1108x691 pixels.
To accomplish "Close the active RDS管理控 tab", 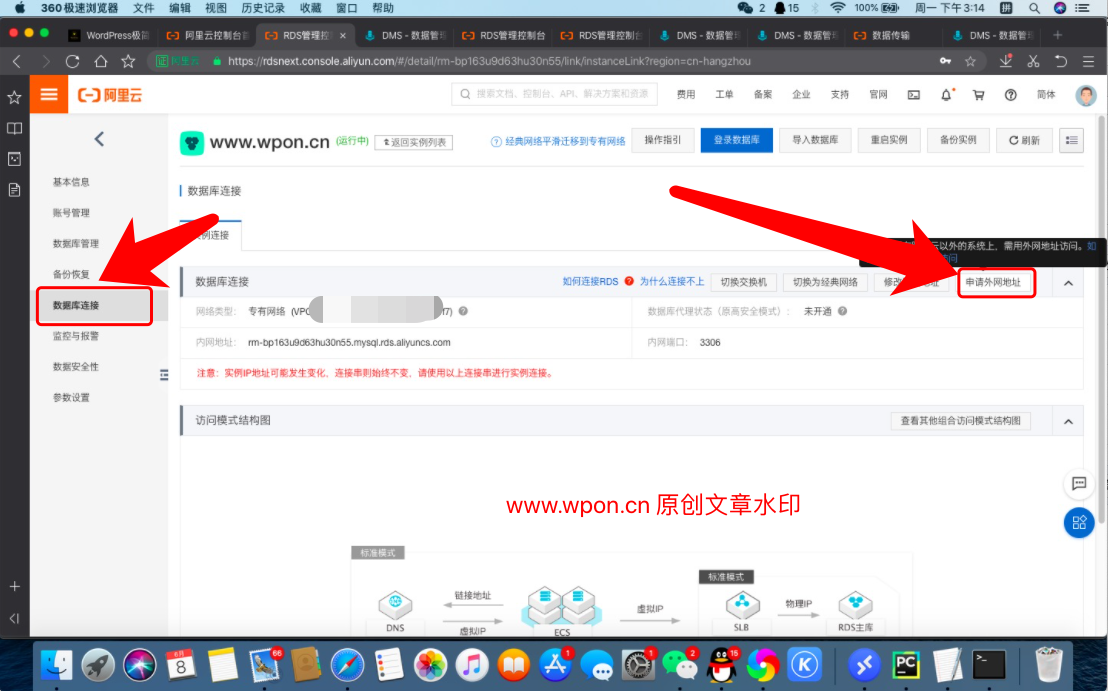I will (x=343, y=35).
